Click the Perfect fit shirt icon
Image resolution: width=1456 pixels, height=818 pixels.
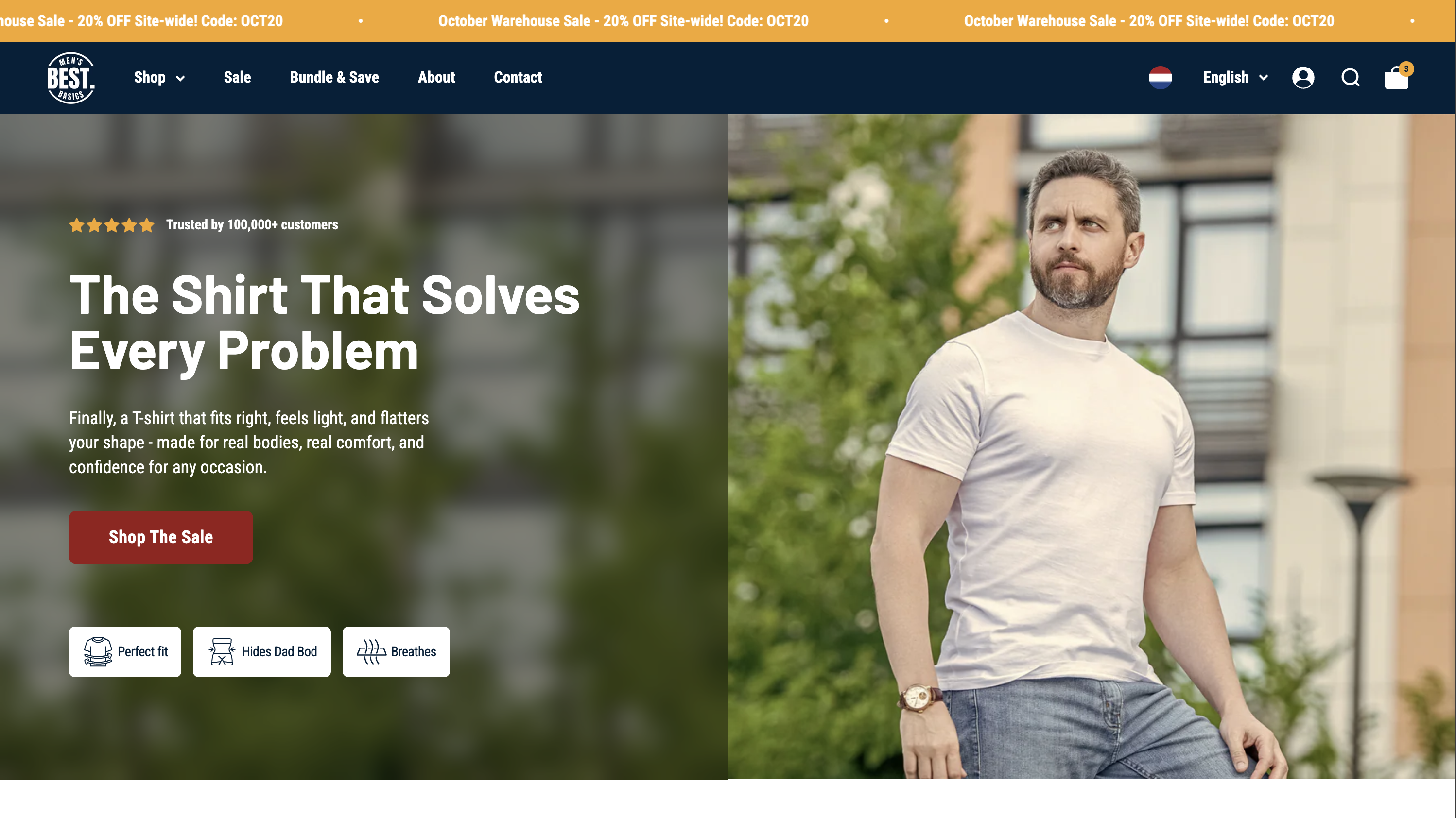[x=98, y=651]
